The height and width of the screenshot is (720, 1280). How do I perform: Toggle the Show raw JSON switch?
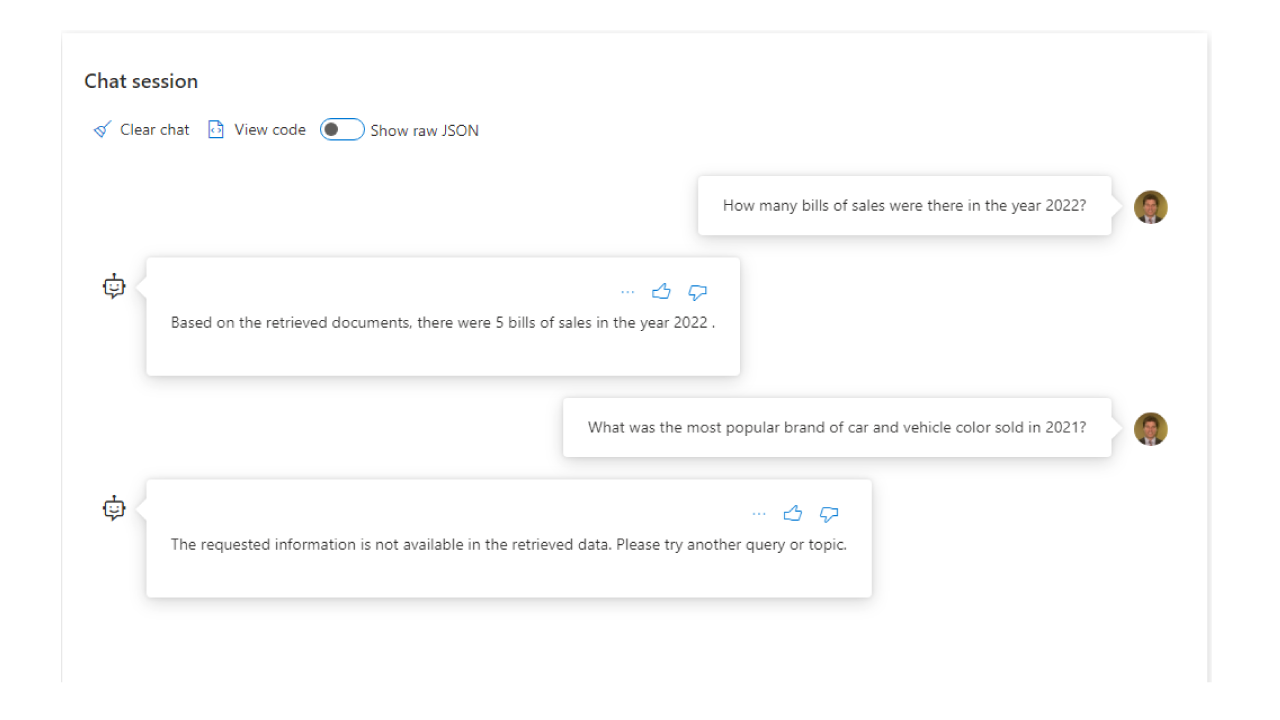click(x=342, y=130)
